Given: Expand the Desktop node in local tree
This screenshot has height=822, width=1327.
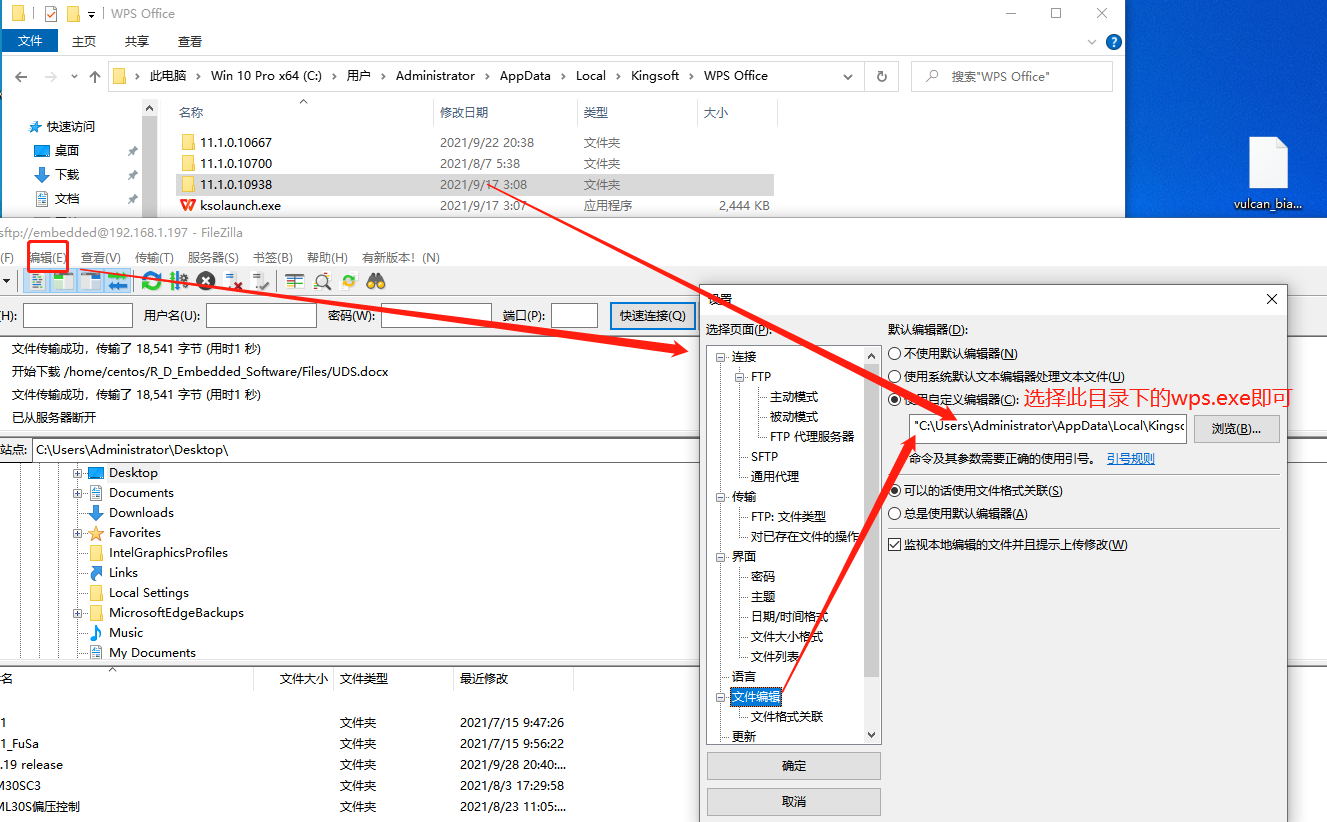Looking at the screenshot, I should (x=78, y=473).
